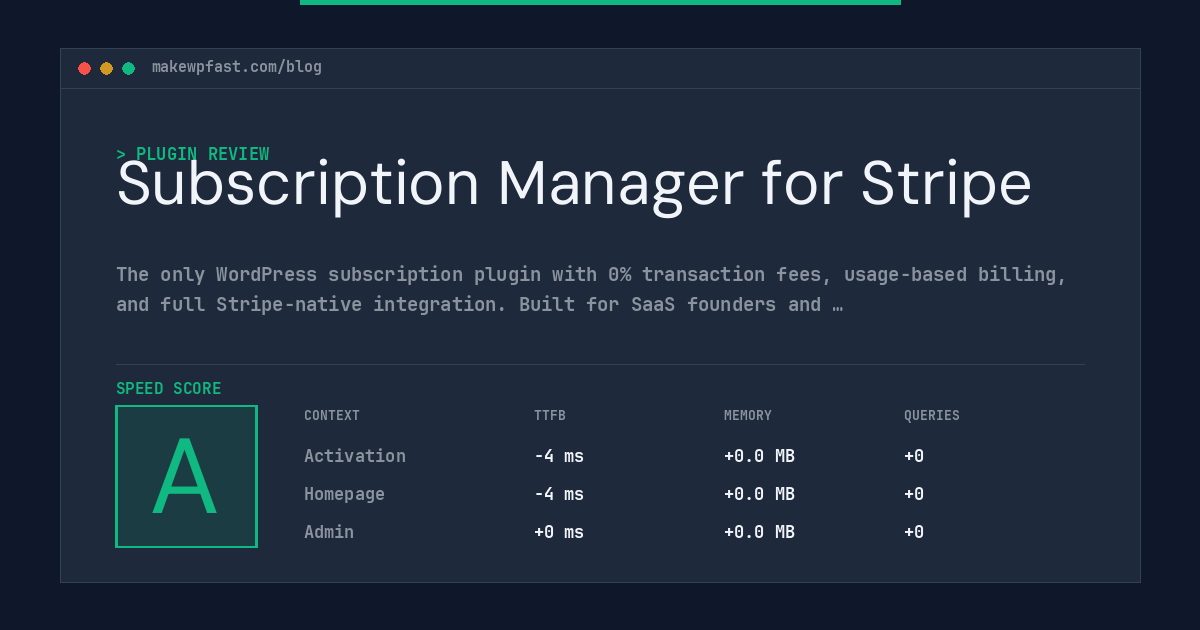Viewport: 1200px width, 630px height.
Task: Select the Admin row label
Action: click(x=329, y=532)
